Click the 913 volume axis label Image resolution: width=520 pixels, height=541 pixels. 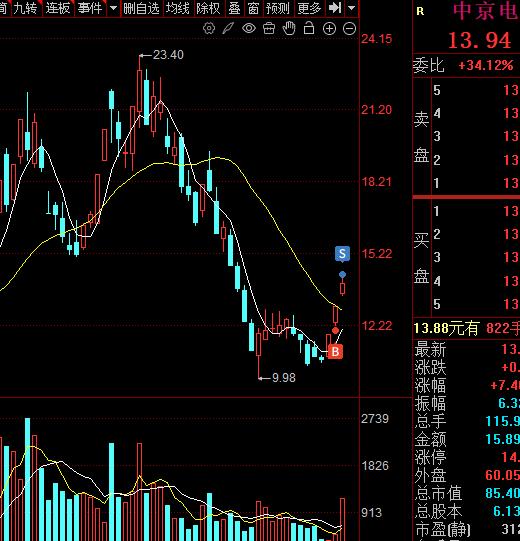click(x=371, y=513)
